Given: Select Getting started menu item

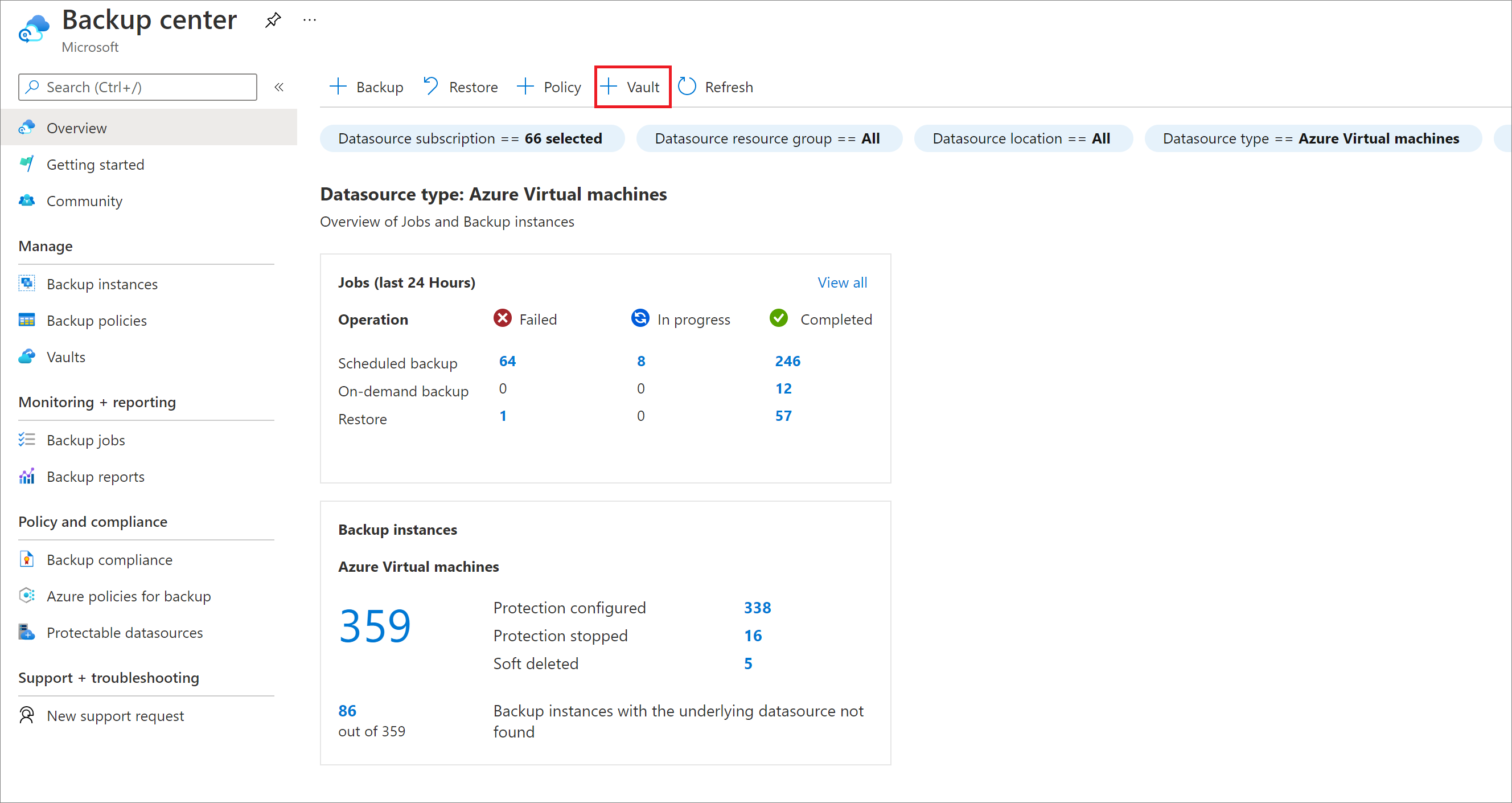Looking at the screenshot, I should (98, 164).
